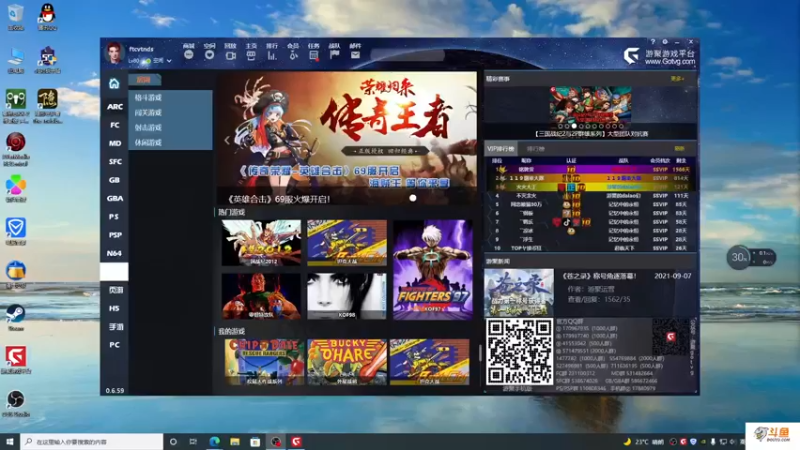Viewport: 800px width, 450px height.
Task: Select the GBA platform category
Action: (x=115, y=198)
